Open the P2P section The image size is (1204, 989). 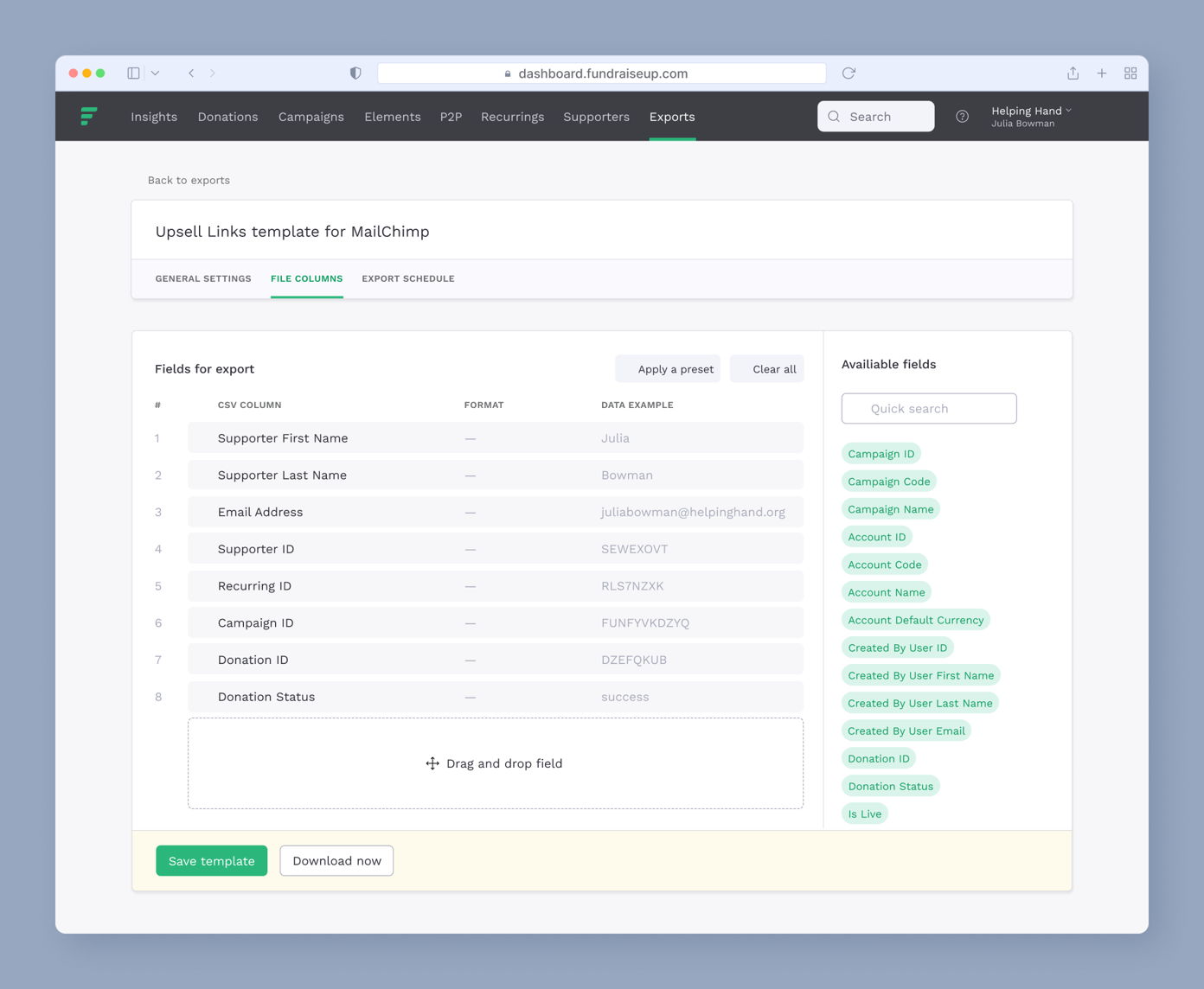[x=451, y=117]
